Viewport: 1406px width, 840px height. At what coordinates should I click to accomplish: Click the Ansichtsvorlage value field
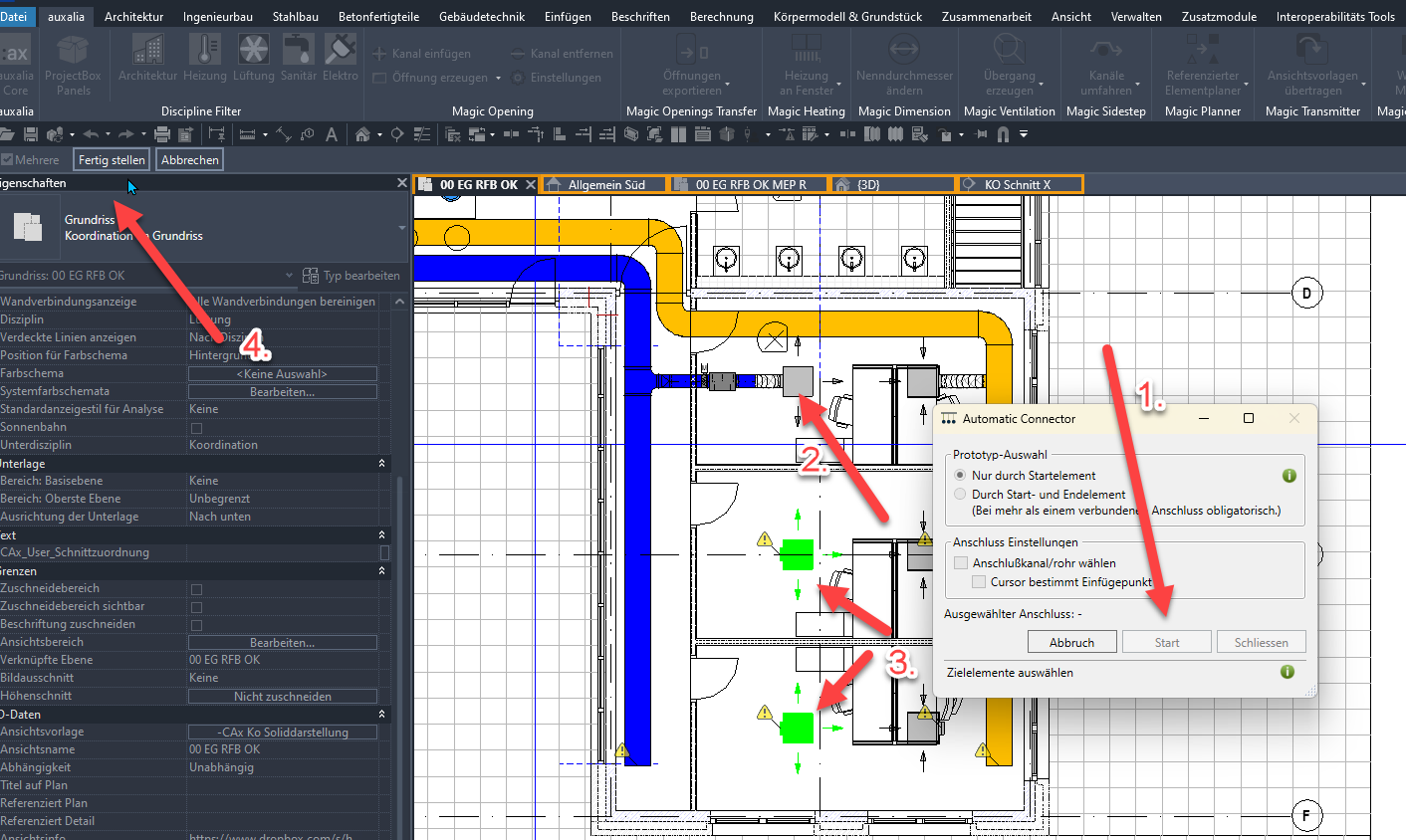click(283, 733)
